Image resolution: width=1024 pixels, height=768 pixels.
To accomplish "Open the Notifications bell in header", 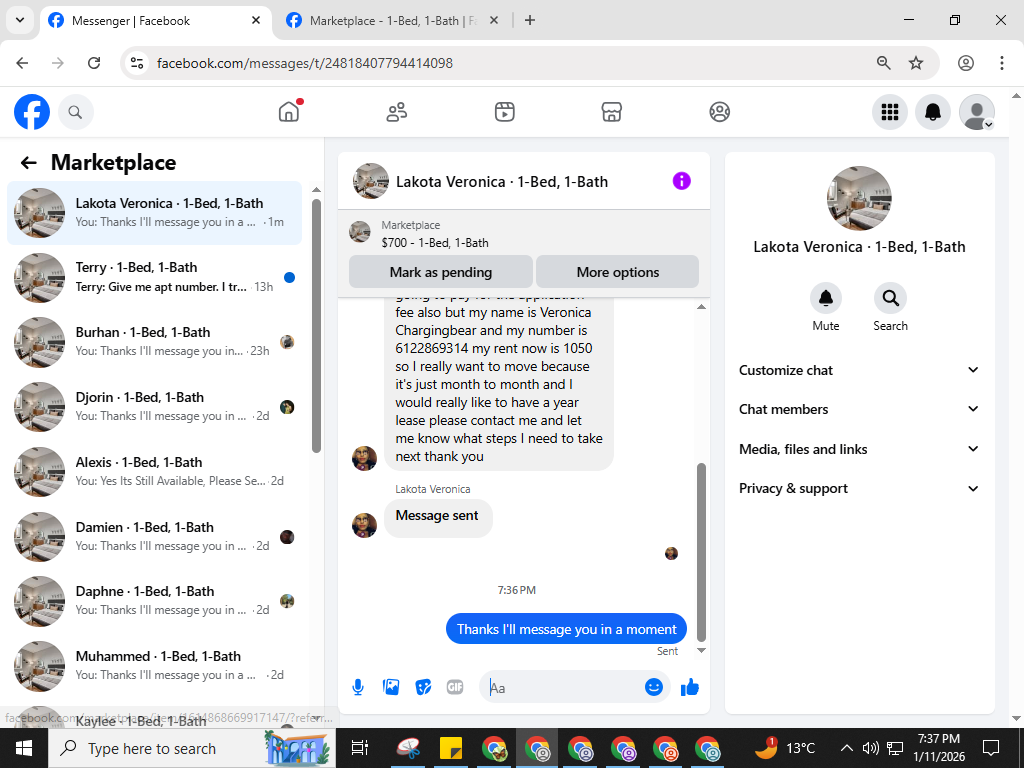I will click(x=933, y=112).
